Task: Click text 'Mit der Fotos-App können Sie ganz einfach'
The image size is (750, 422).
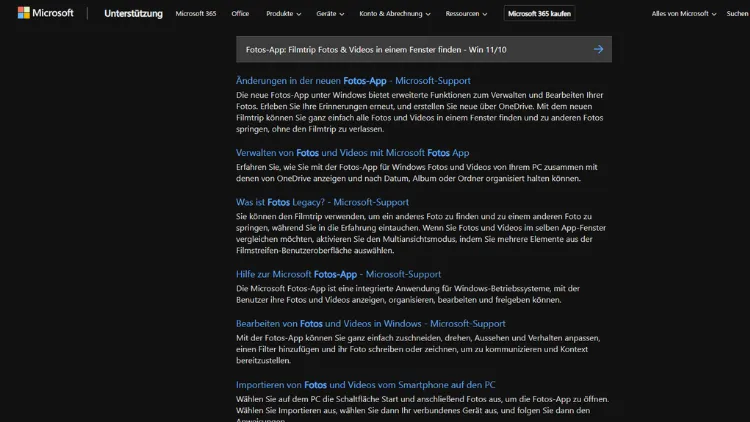Action: 418,349
